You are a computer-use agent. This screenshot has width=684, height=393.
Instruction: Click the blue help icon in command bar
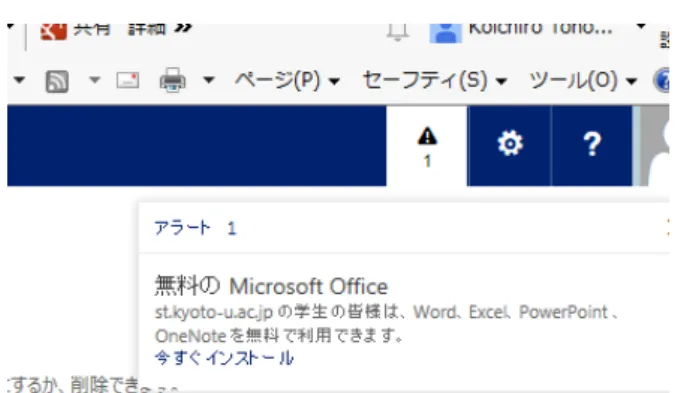[x=662, y=80]
